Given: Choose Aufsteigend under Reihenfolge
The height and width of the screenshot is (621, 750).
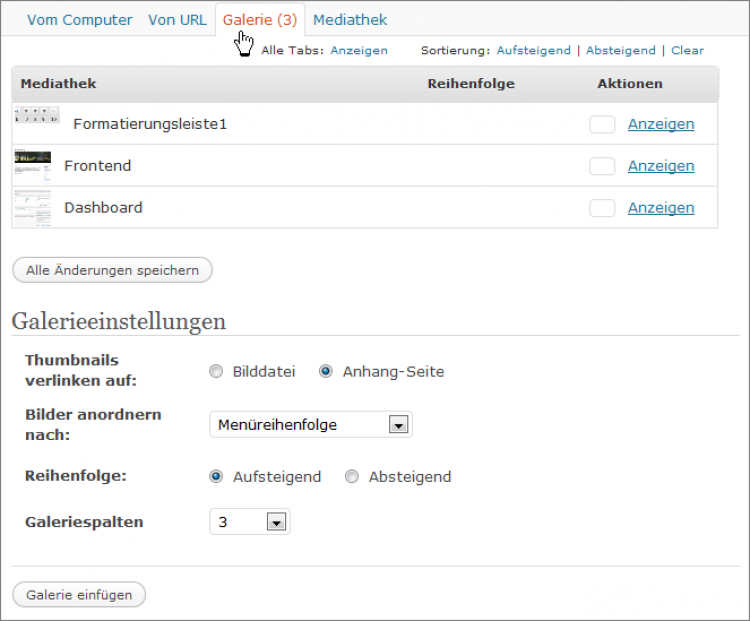Looking at the screenshot, I should coord(216,477).
